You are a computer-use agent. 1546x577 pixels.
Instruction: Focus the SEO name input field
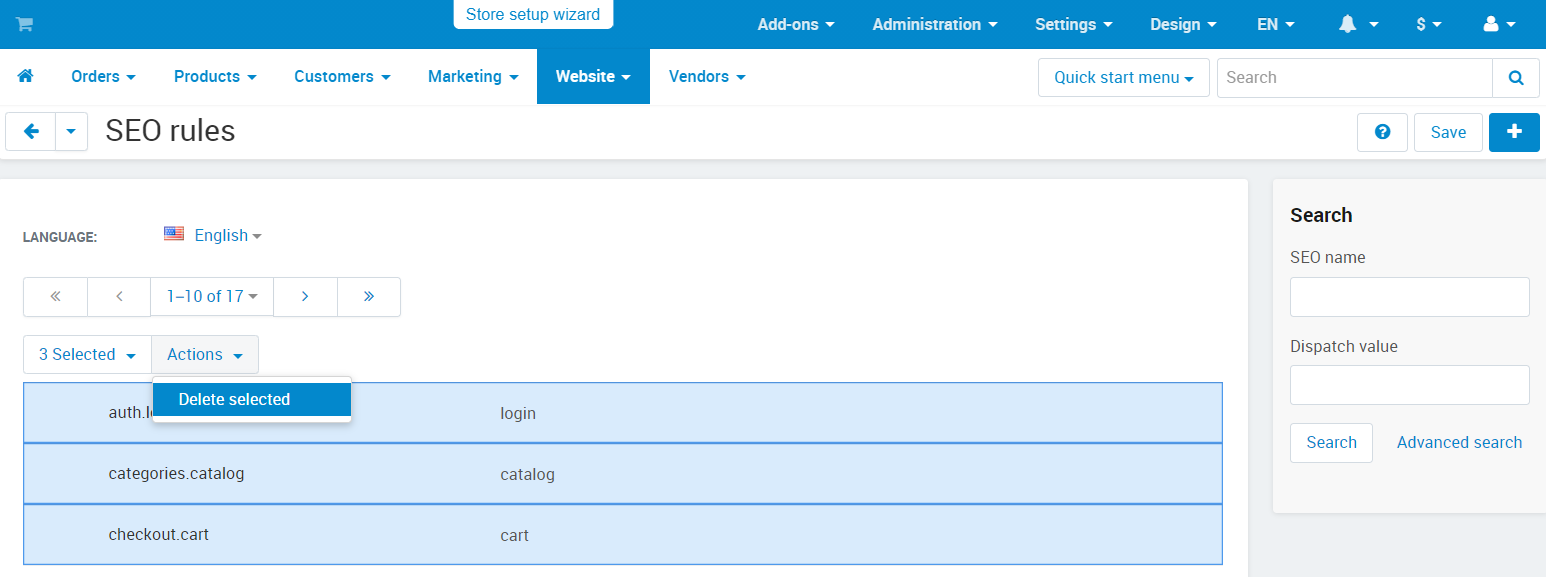pyautogui.click(x=1409, y=297)
